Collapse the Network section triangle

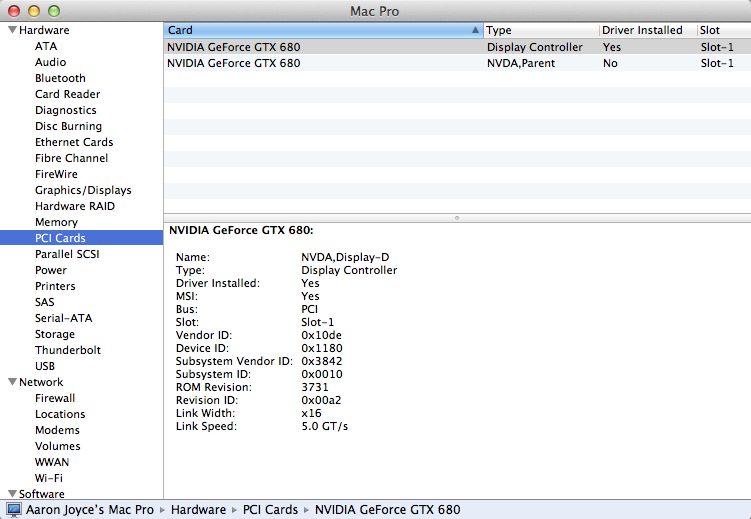pyautogui.click(x=12, y=382)
